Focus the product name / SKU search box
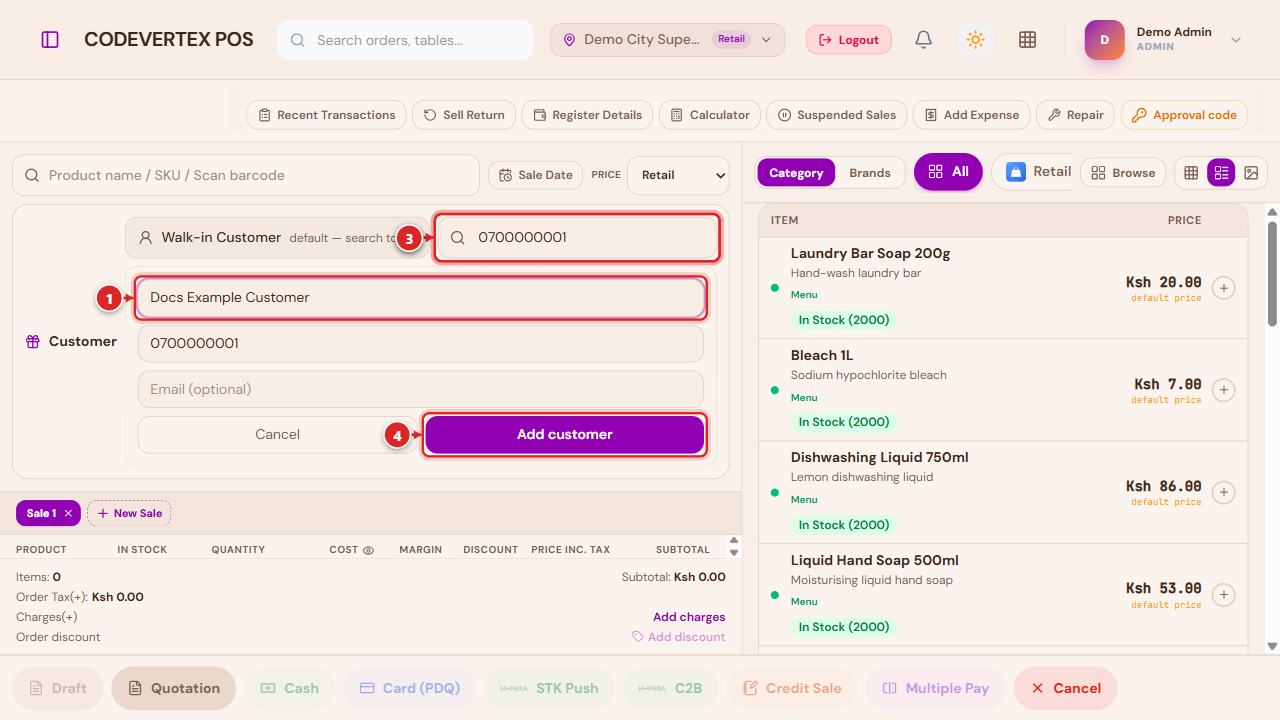The width and height of the screenshot is (1280, 720). pyautogui.click(x=246, y=175)
